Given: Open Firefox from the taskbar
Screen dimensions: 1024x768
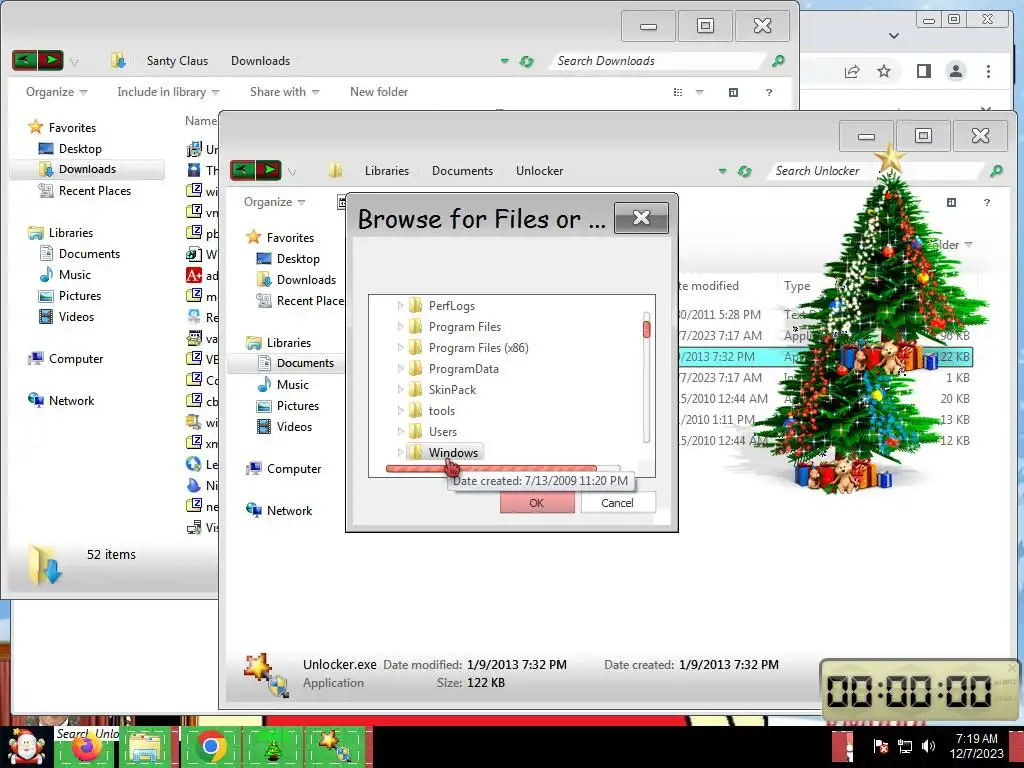Looking at the screenshot, I should point(87,748).
